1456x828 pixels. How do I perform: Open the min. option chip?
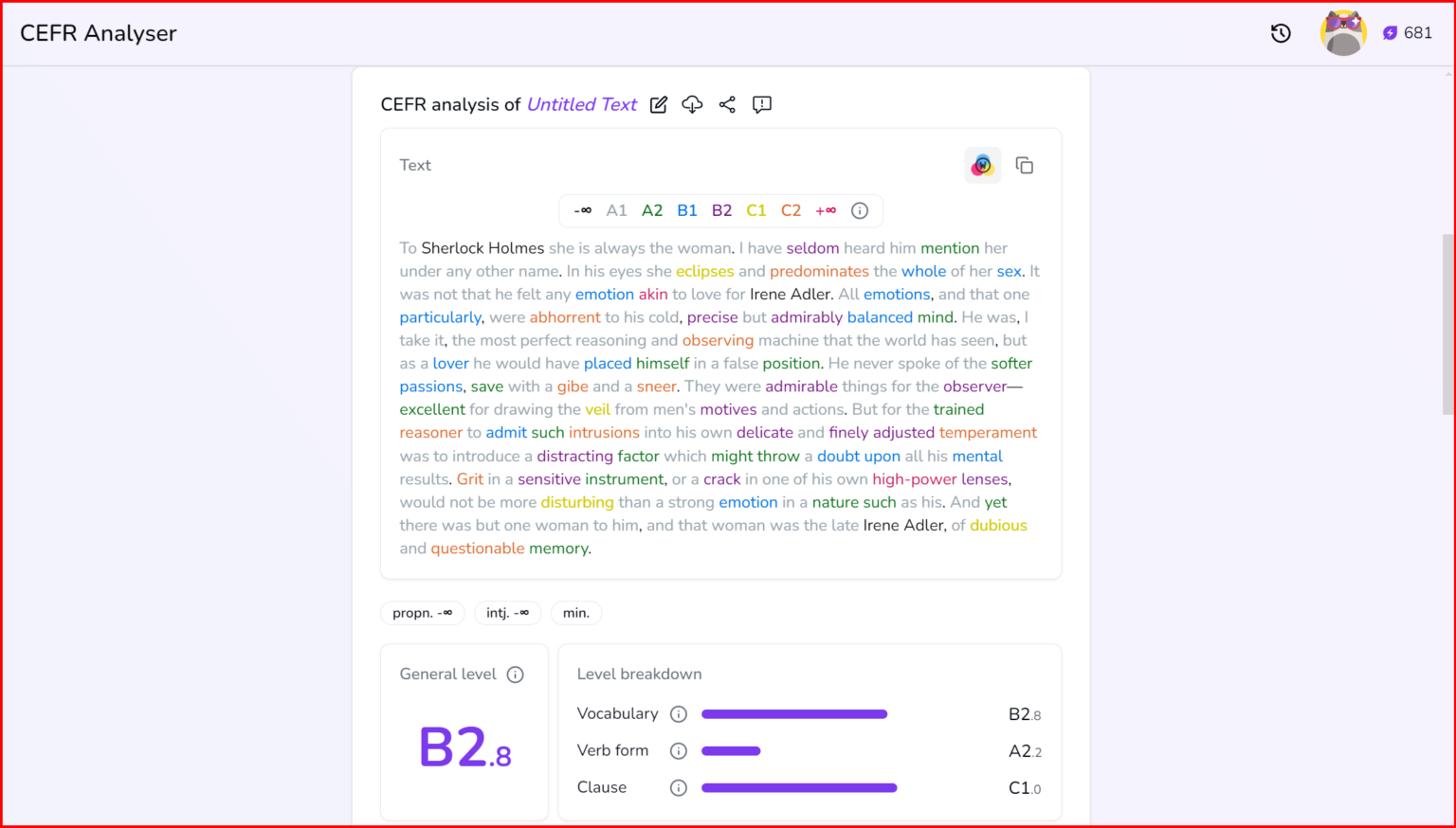point(575,613)
